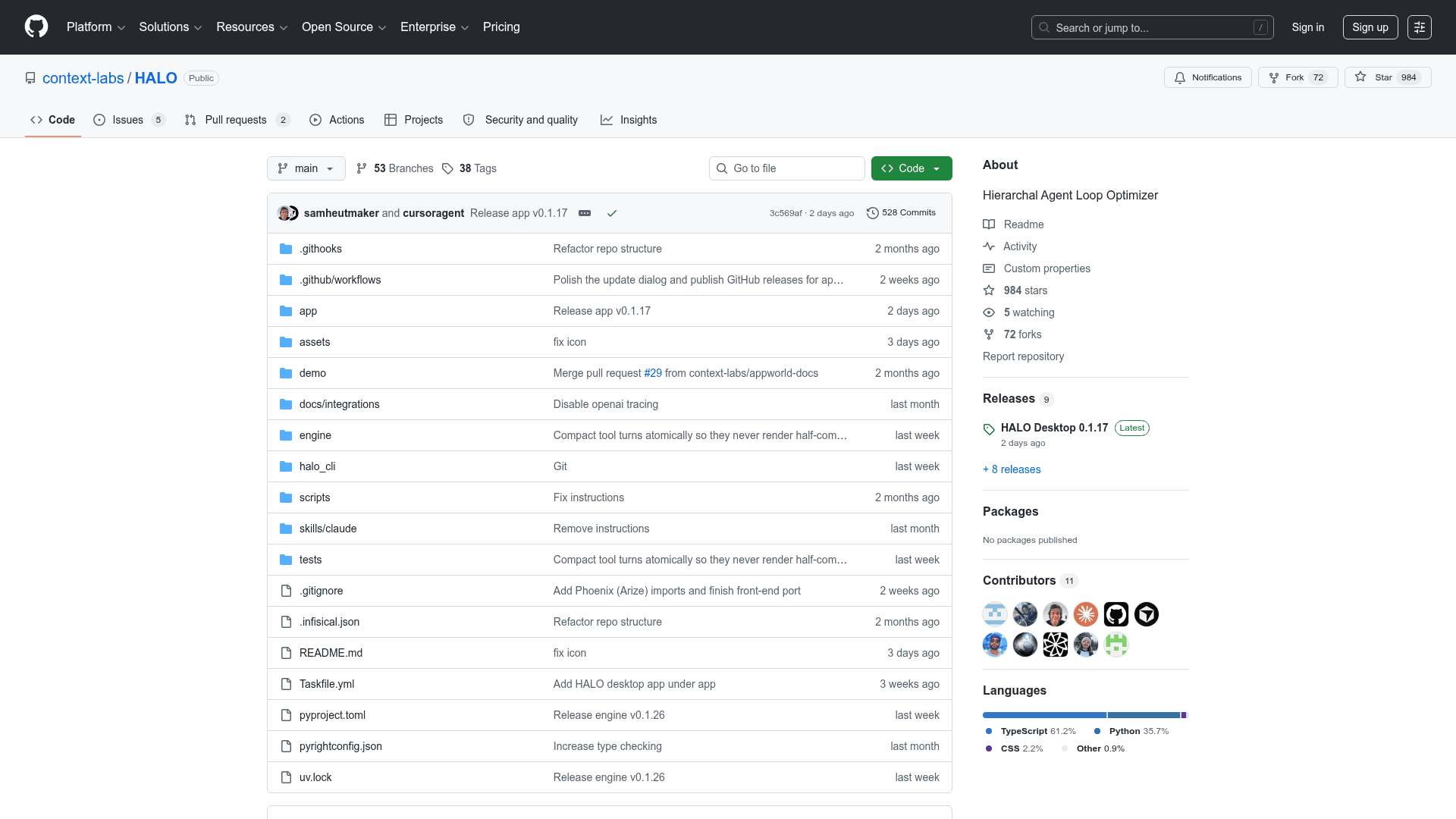The height and width of the screenshot is (819, 1456).
Task: Open the docs/integrations folder
Action: pos(340,404)
